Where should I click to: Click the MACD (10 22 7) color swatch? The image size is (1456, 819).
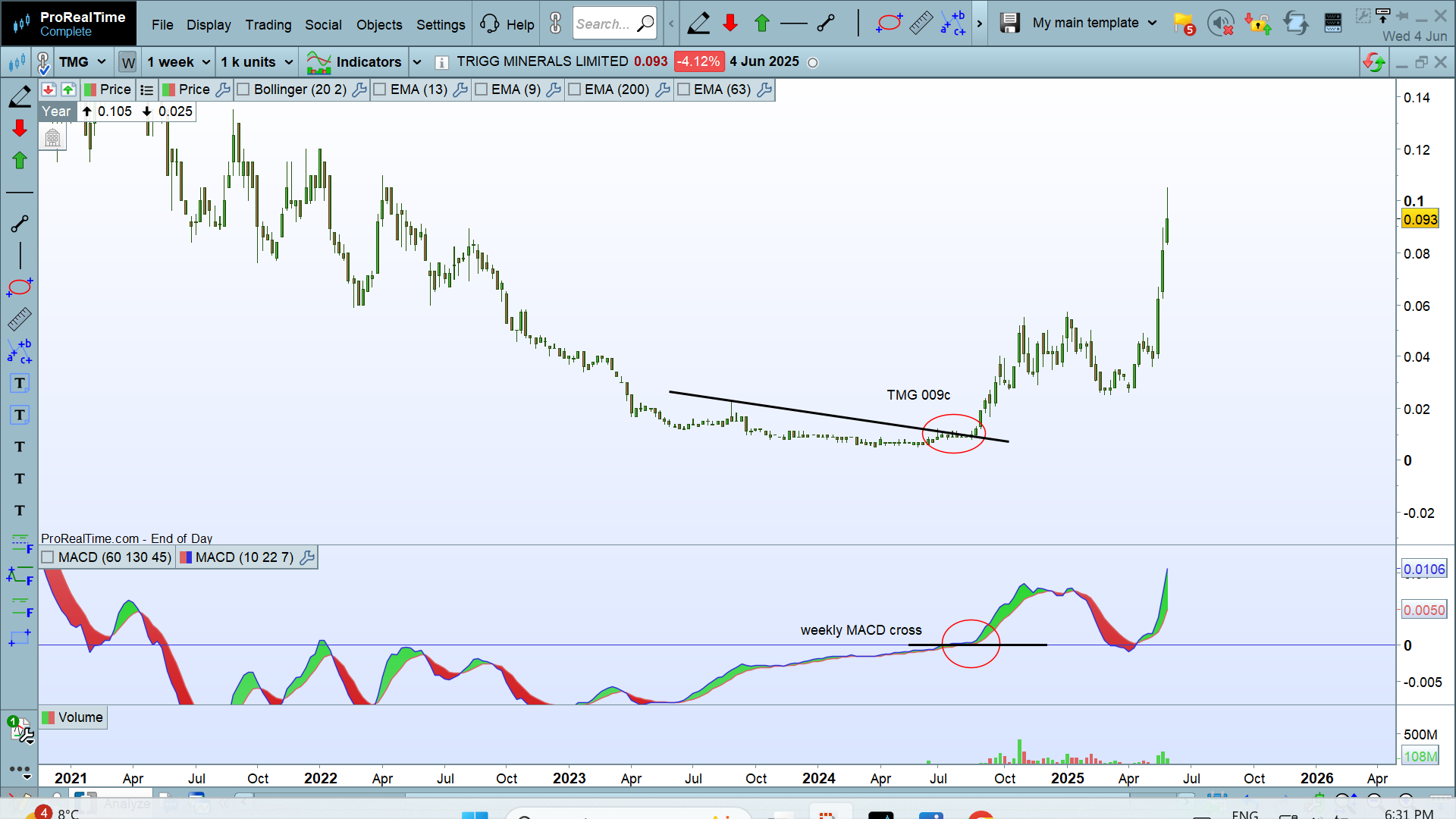coord(186,557)
